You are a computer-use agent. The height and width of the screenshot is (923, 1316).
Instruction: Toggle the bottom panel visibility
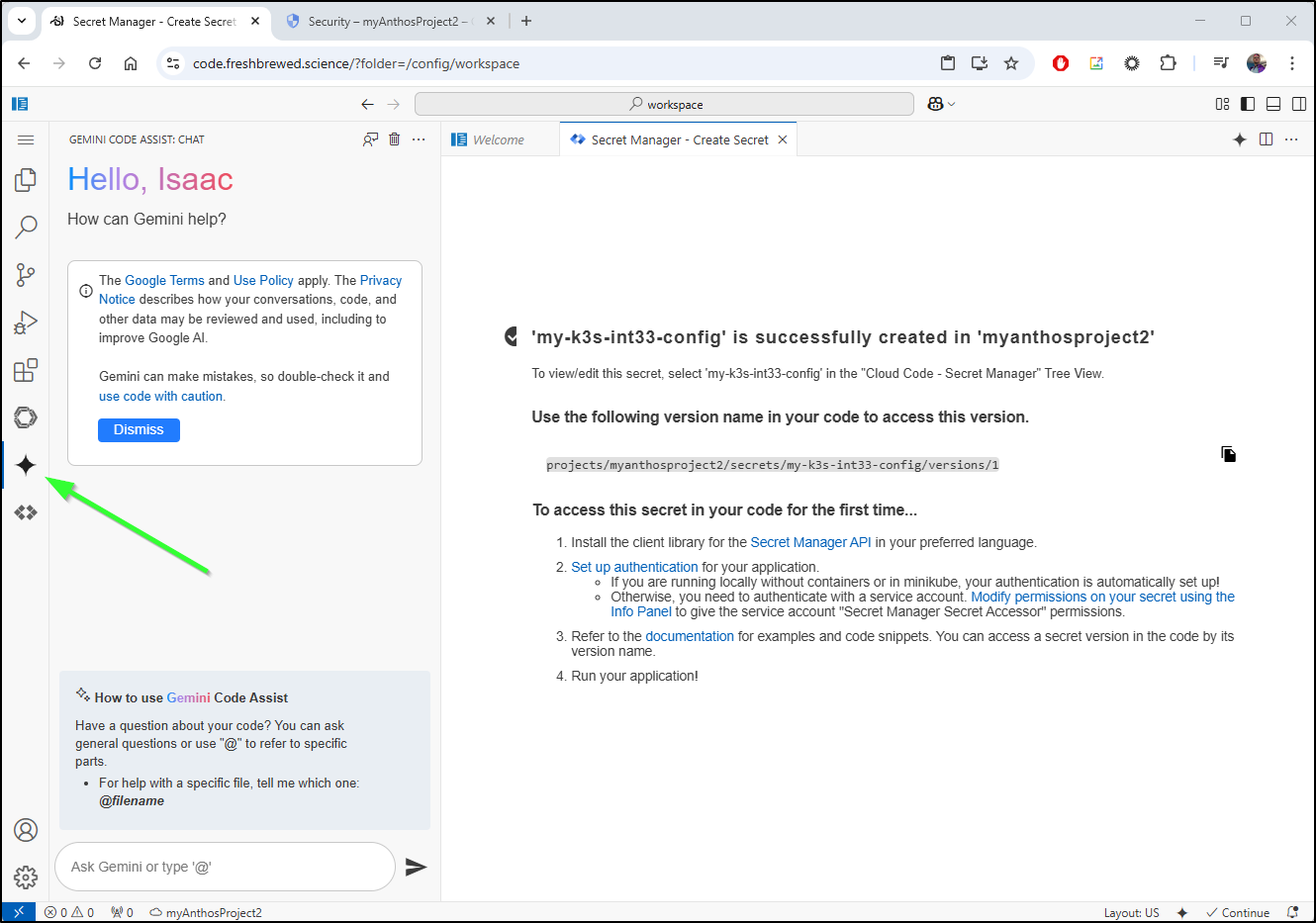[1273, 104]
